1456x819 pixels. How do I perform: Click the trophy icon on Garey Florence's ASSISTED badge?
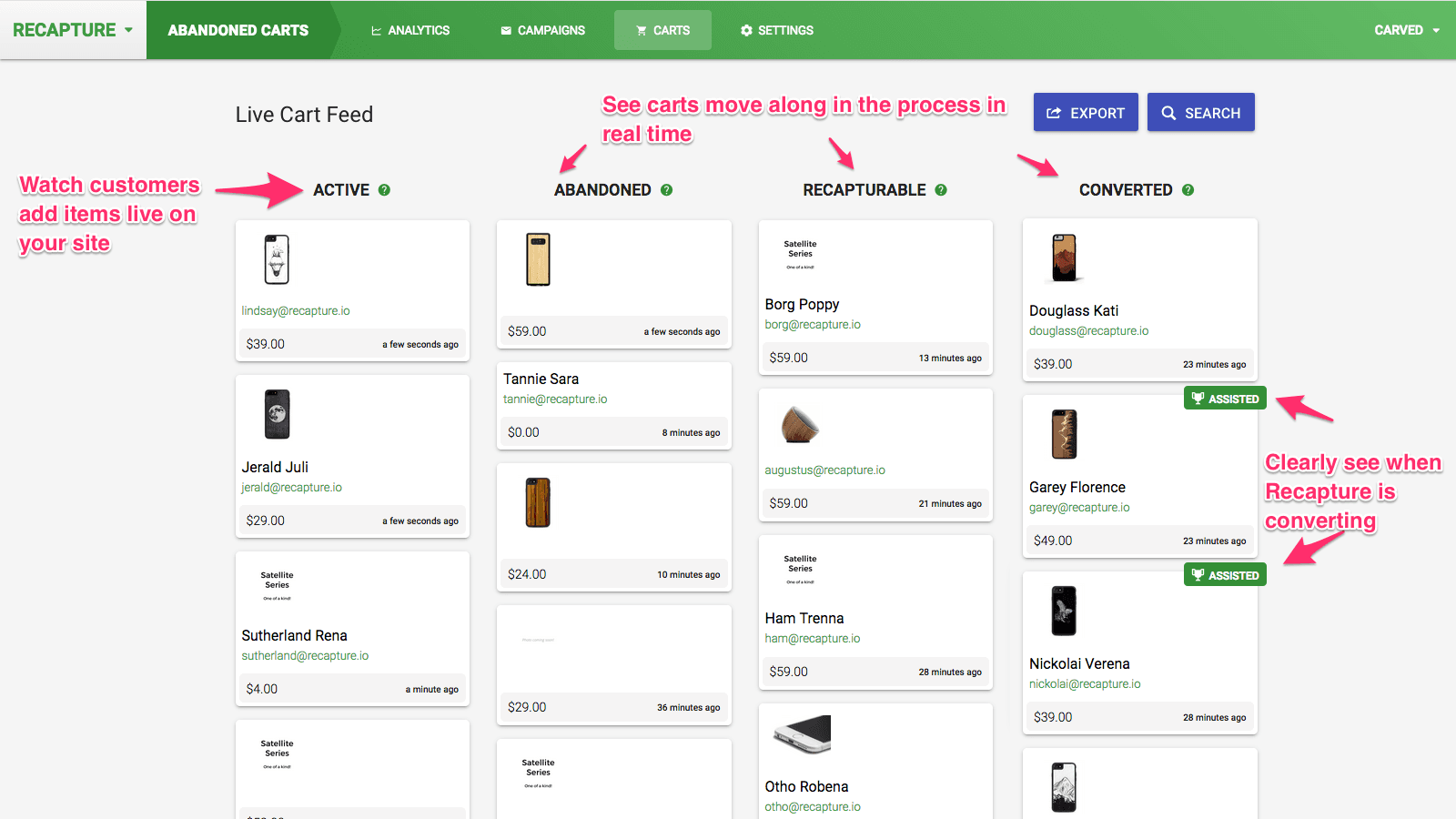[1199, 398]
